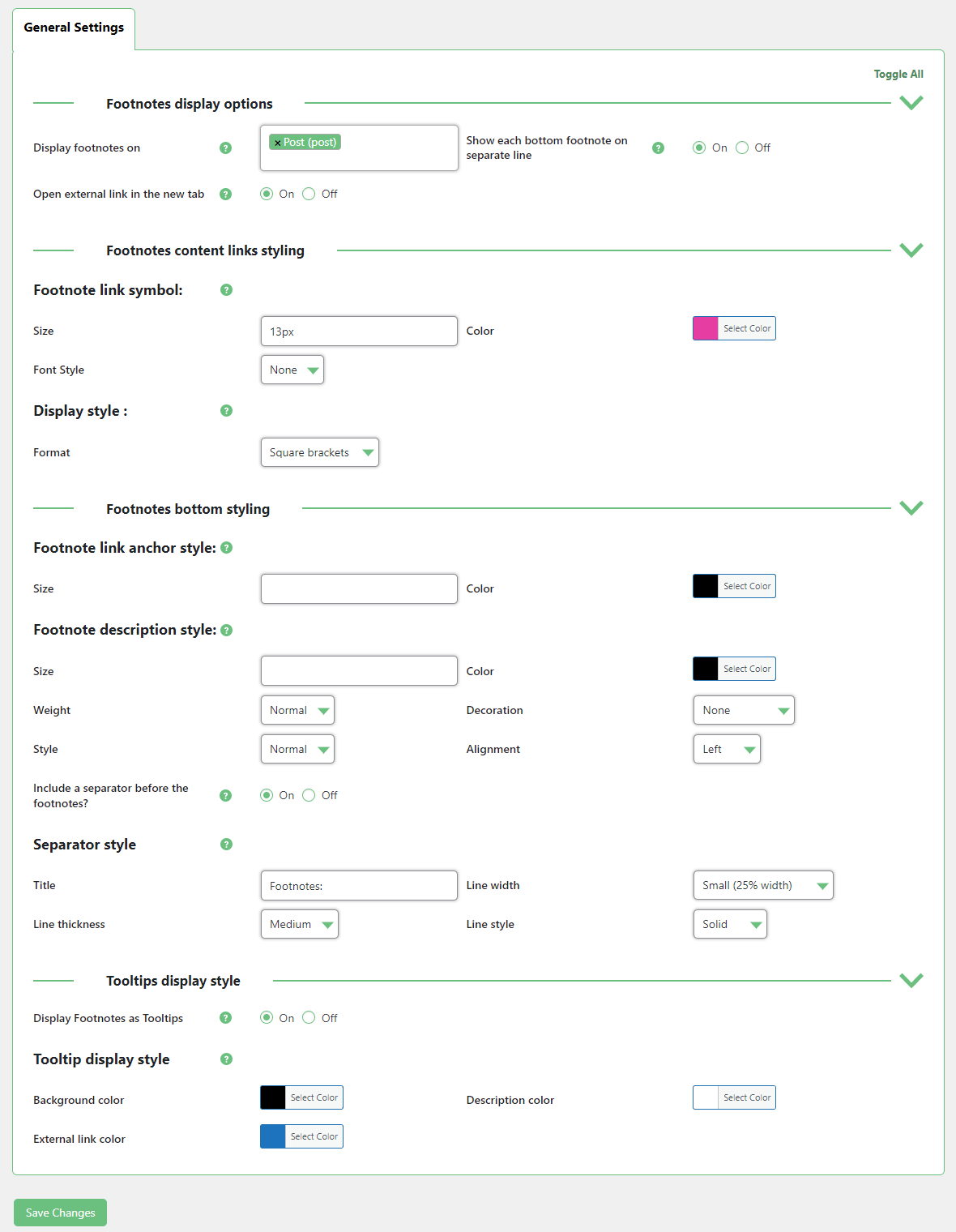Collapse the Tooltips display style section
956x1232 pixels.
coord(911,981)
